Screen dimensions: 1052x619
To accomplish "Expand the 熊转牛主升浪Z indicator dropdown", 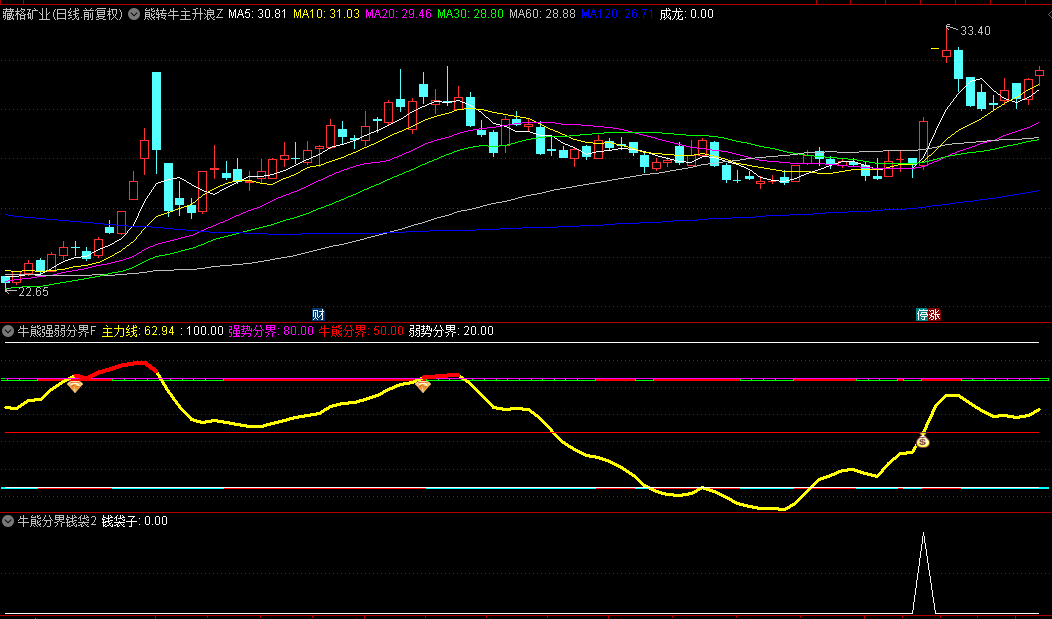I will [x=134, y=14].
